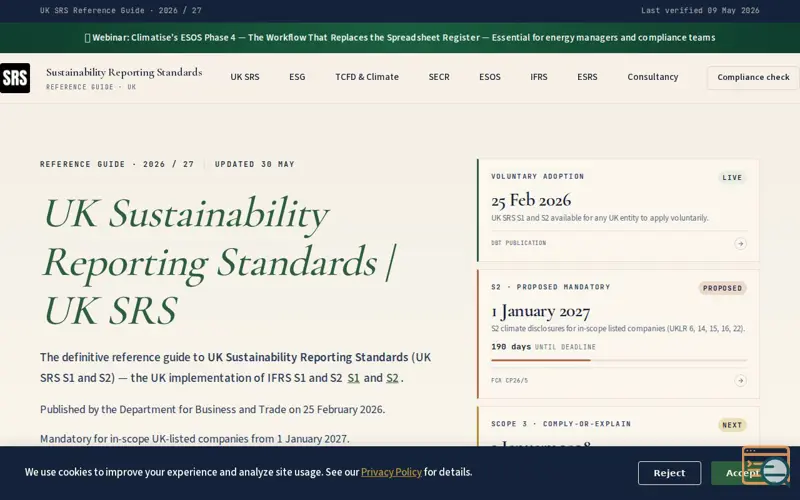Image resolution: width=800 pixels, height=500 pixels.
Task: Open ESRS navigation item
Action: 587,77
